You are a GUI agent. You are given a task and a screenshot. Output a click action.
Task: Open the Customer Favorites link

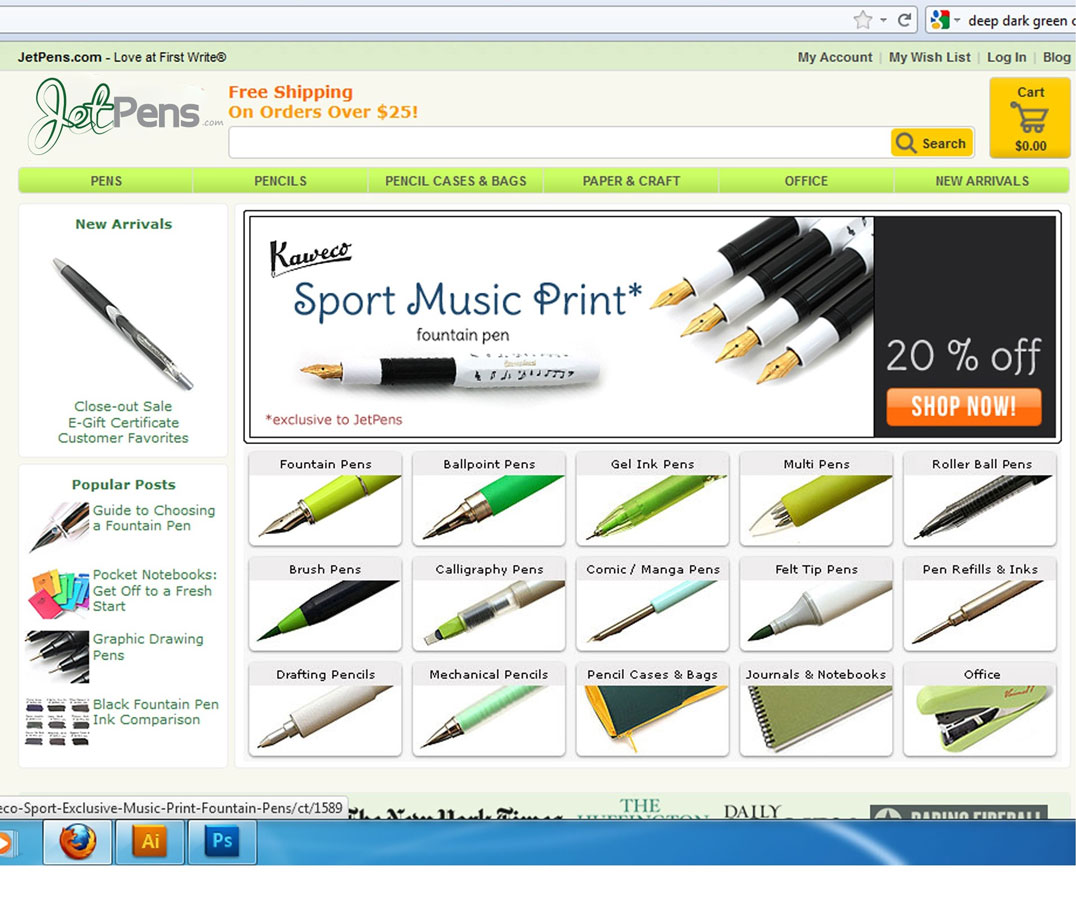click(x=124, y=438)
